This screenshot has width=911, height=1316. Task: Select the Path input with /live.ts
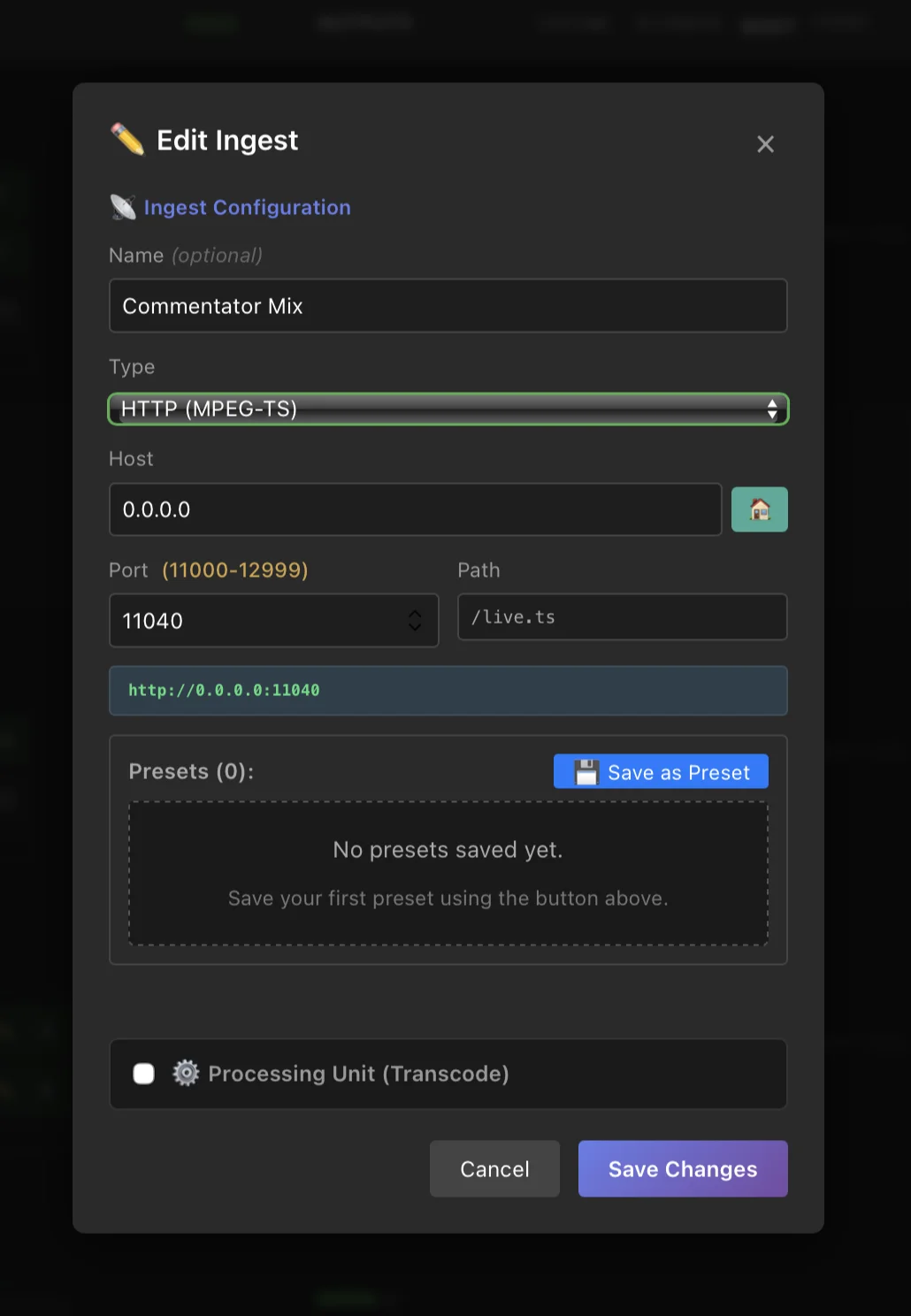tap(622, 617)
